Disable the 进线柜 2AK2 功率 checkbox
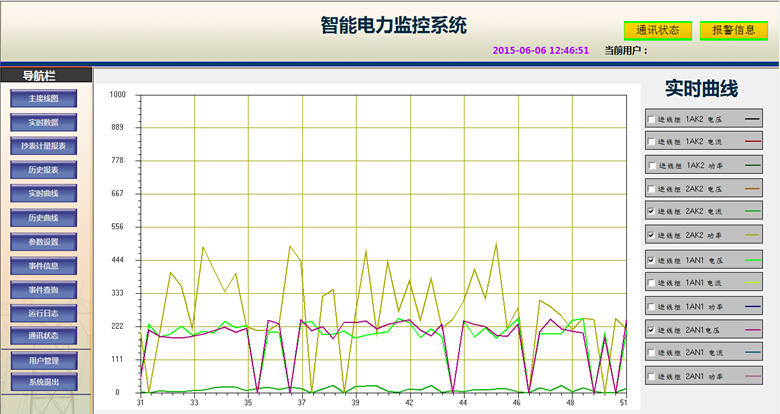This screenshot has width=780, height=414. 653,235
